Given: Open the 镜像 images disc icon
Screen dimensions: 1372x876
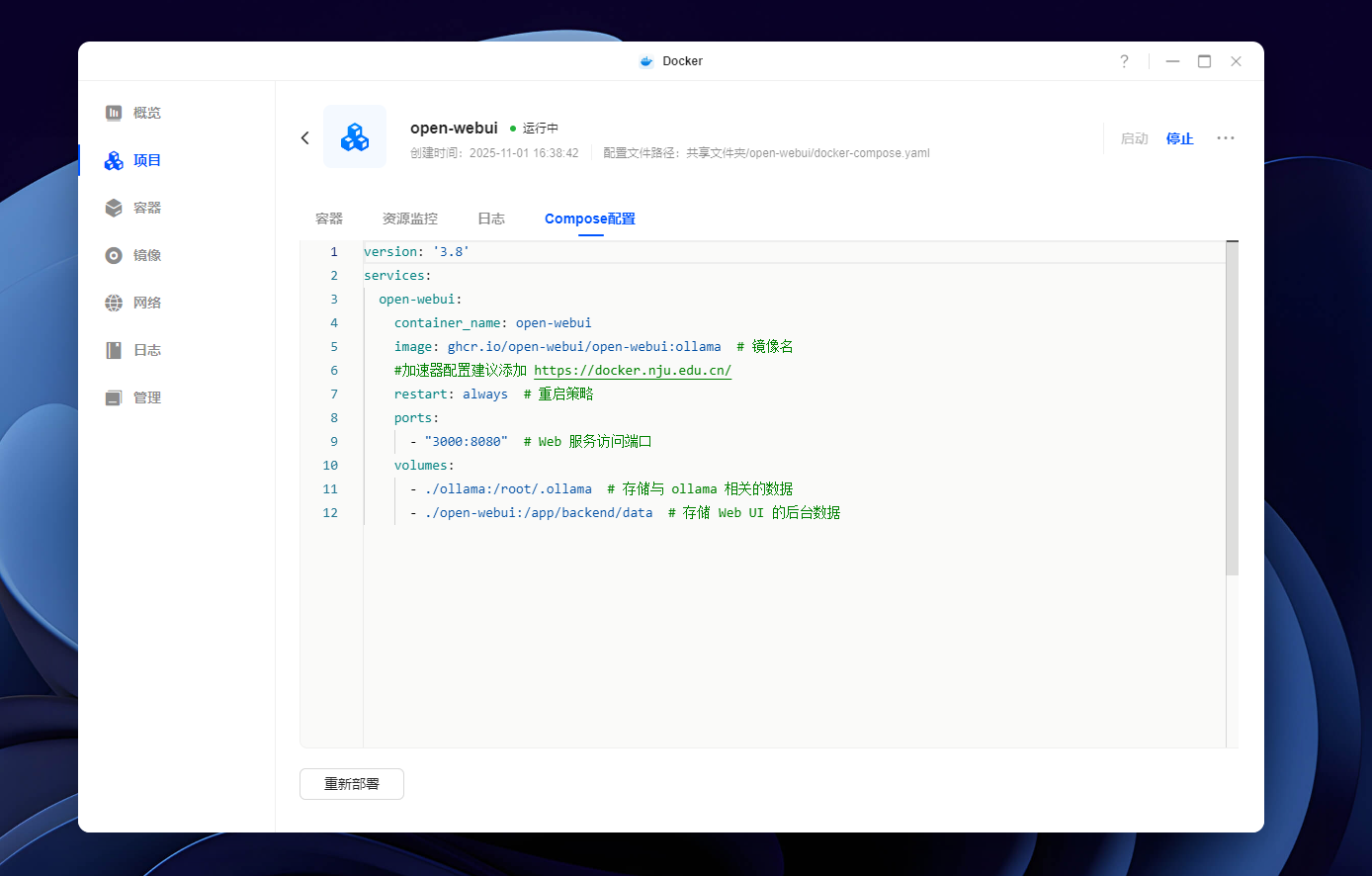Looking at the screenshot, I should click(x=114, y=255).
